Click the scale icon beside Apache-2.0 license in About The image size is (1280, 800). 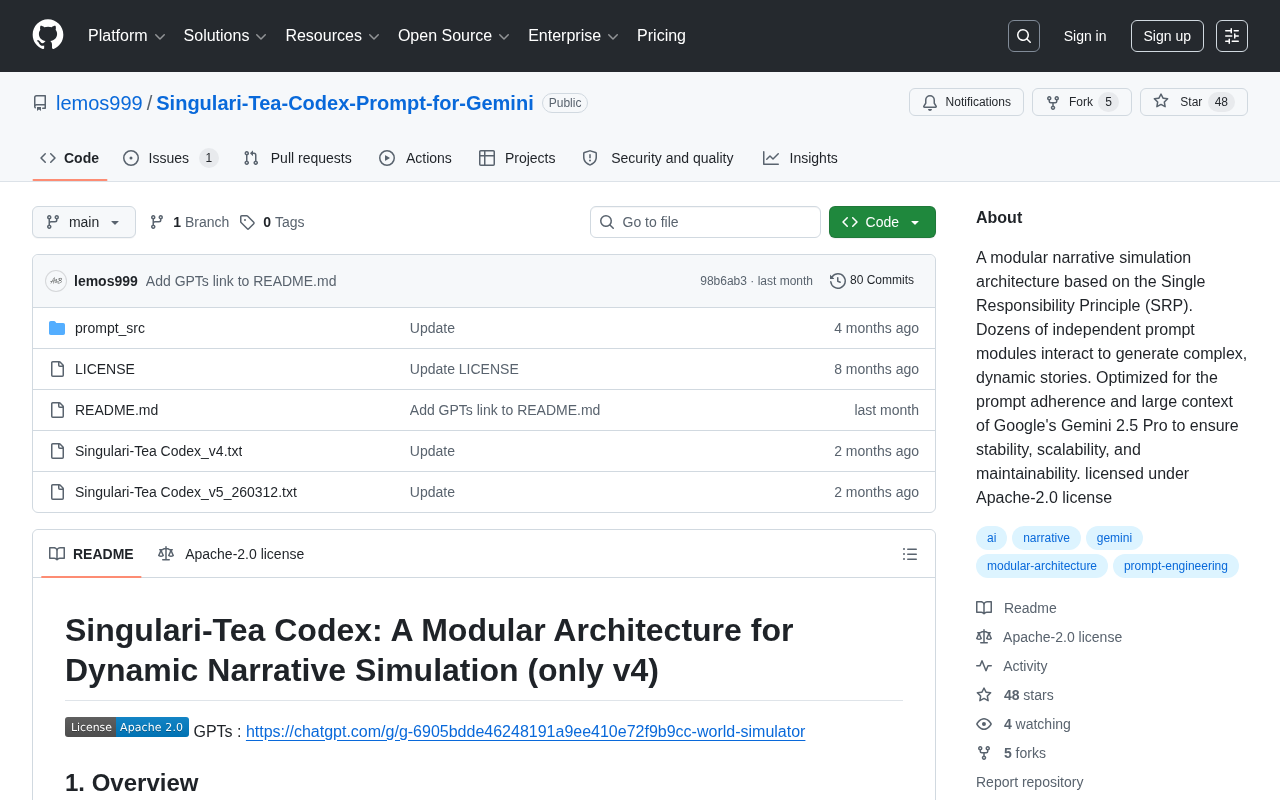click(984, 637)
